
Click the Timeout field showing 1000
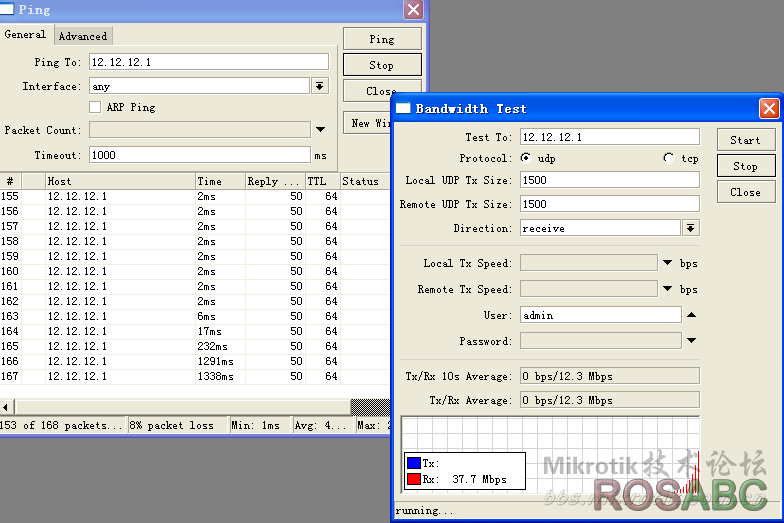(200, 155)
